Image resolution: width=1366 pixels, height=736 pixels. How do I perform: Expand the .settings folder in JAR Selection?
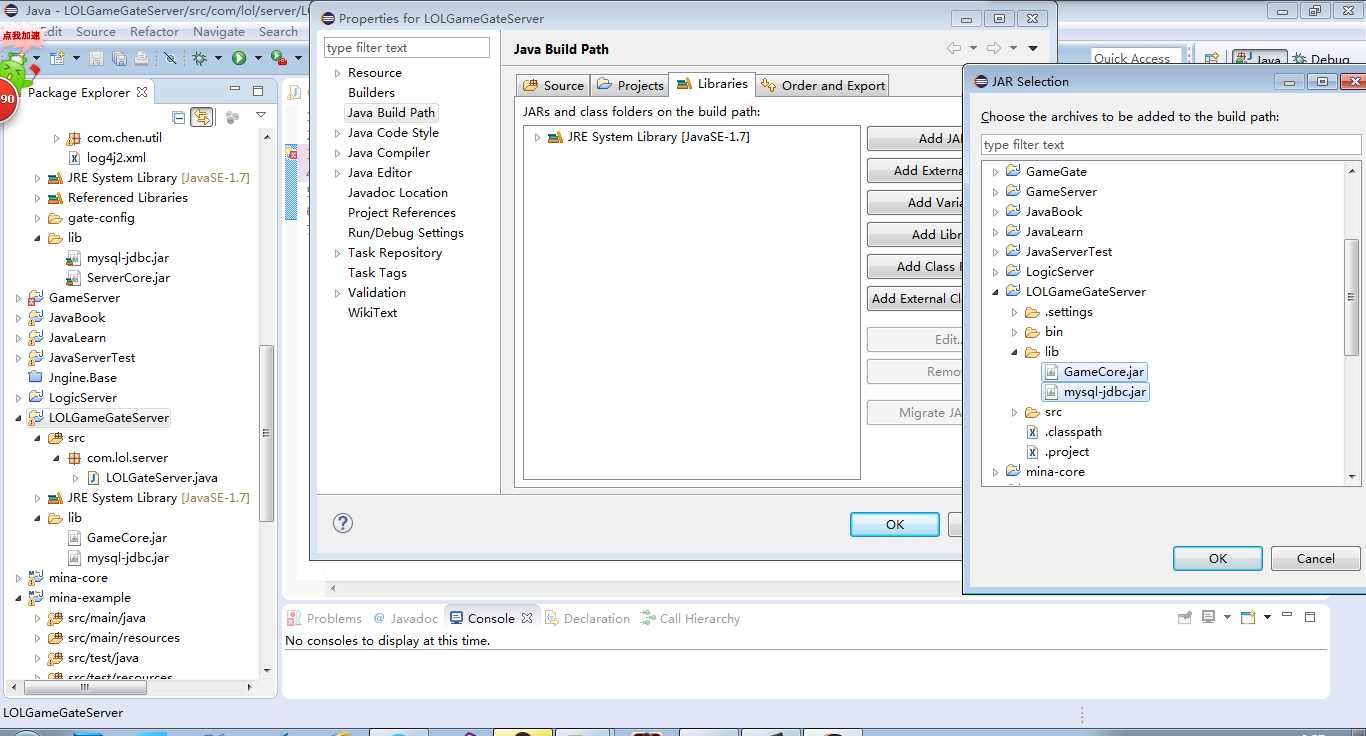[1014, 312]
